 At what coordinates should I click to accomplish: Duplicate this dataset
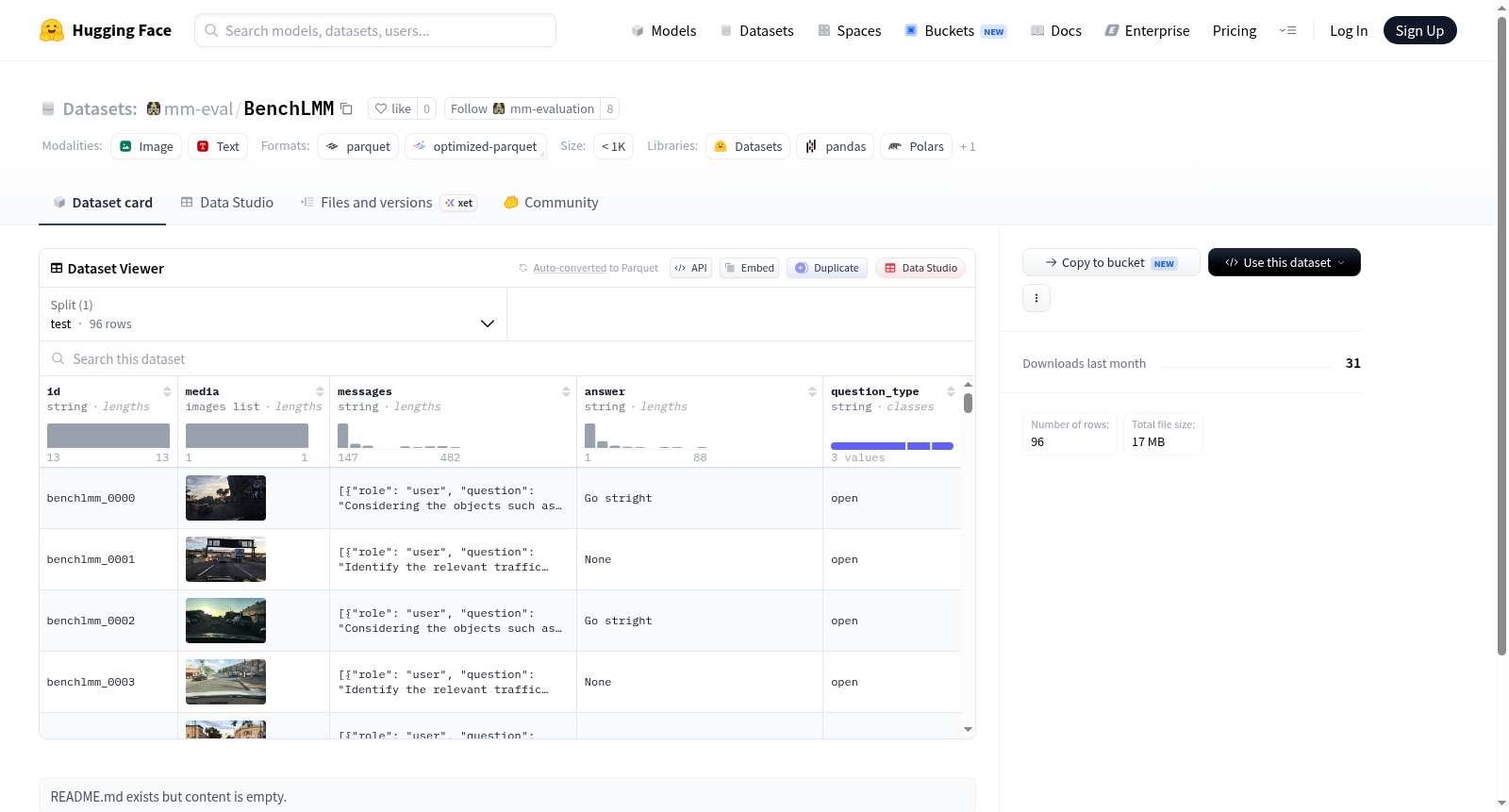(827, 268)
